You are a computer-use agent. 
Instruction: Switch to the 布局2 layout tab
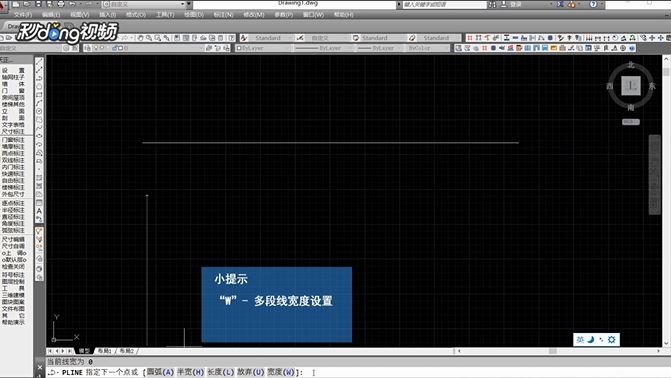[x=127, y=351]
